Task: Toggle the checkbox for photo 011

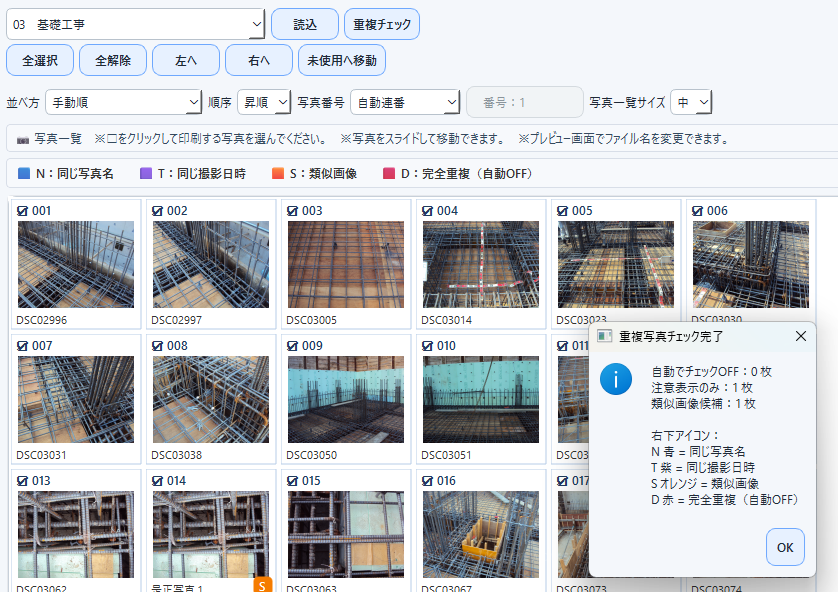Action: tap(562, 346)
